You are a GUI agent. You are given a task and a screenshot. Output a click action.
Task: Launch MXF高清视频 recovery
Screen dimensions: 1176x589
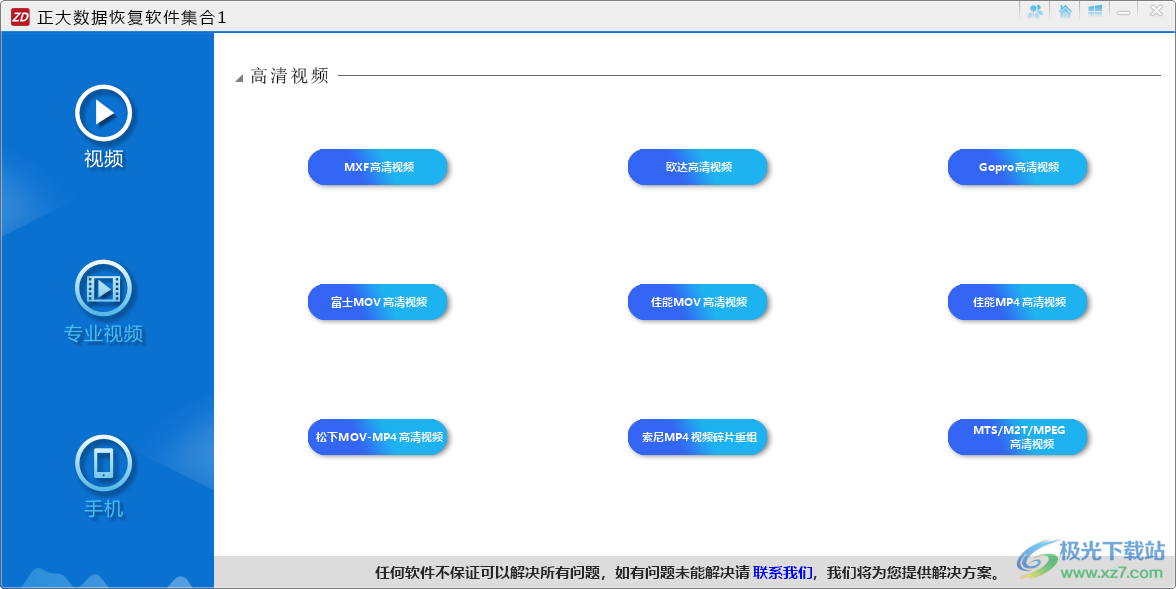pos(378,167)
